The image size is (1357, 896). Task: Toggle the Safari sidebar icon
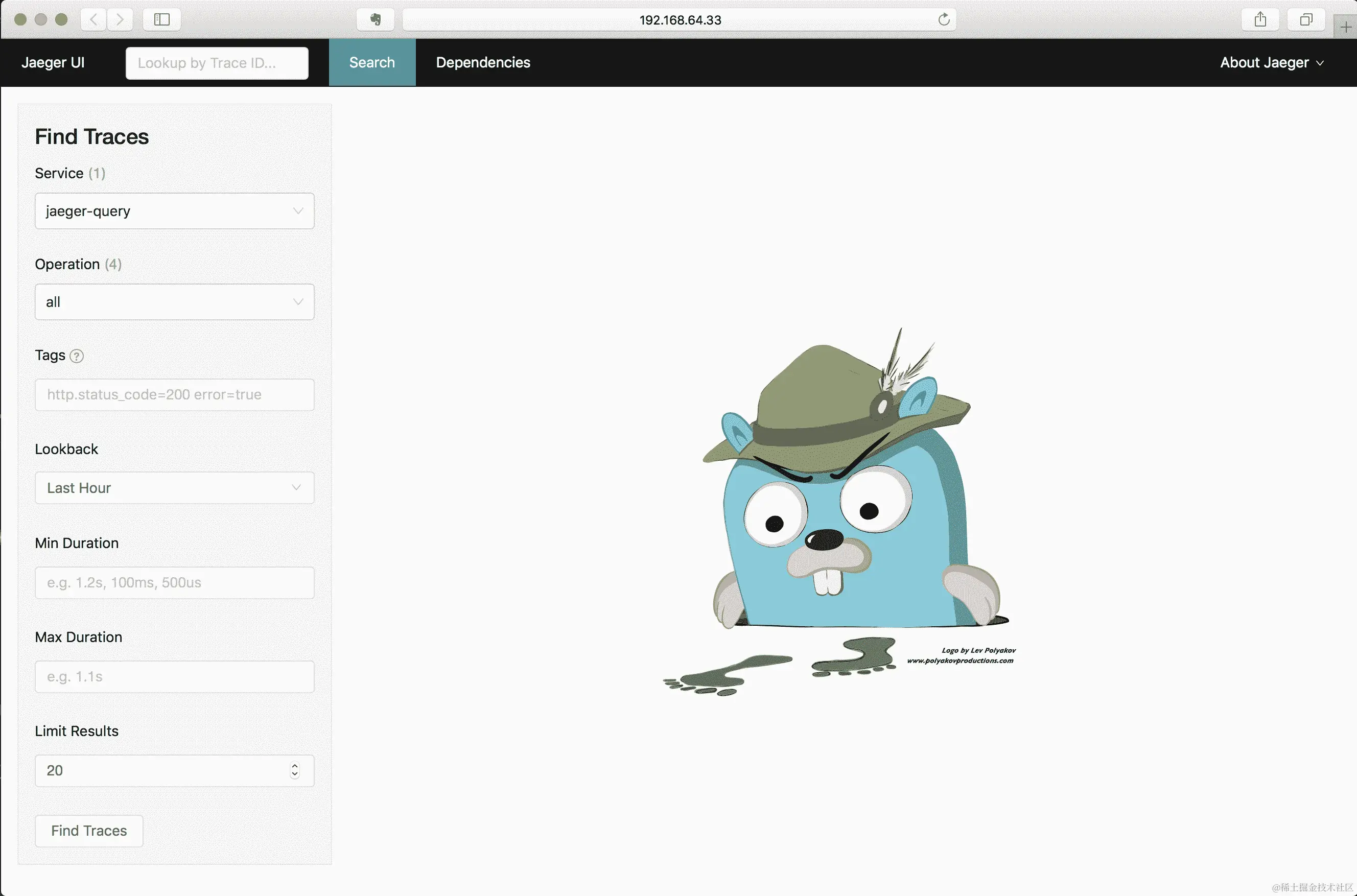[161, 19]
